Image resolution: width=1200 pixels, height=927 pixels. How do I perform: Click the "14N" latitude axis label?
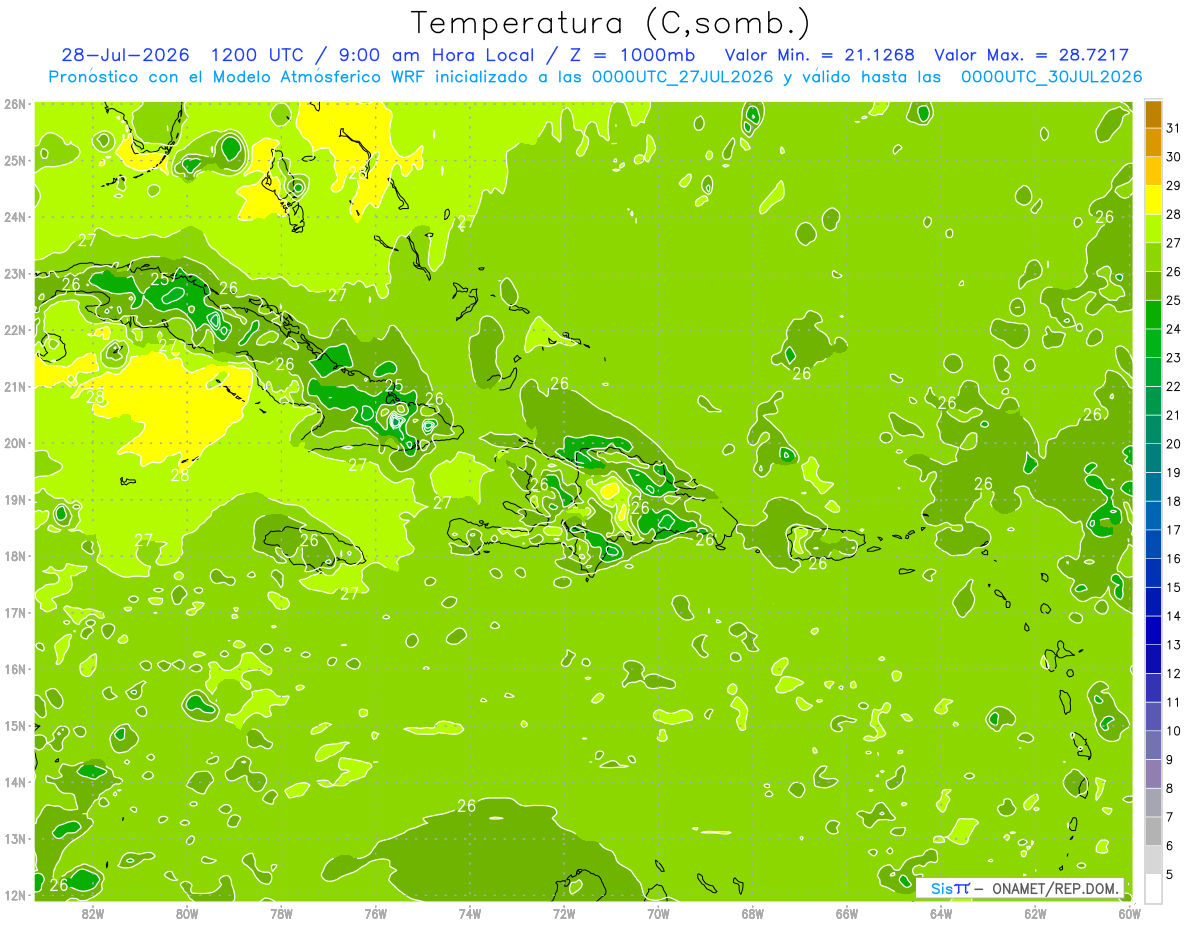click(15, 782)
